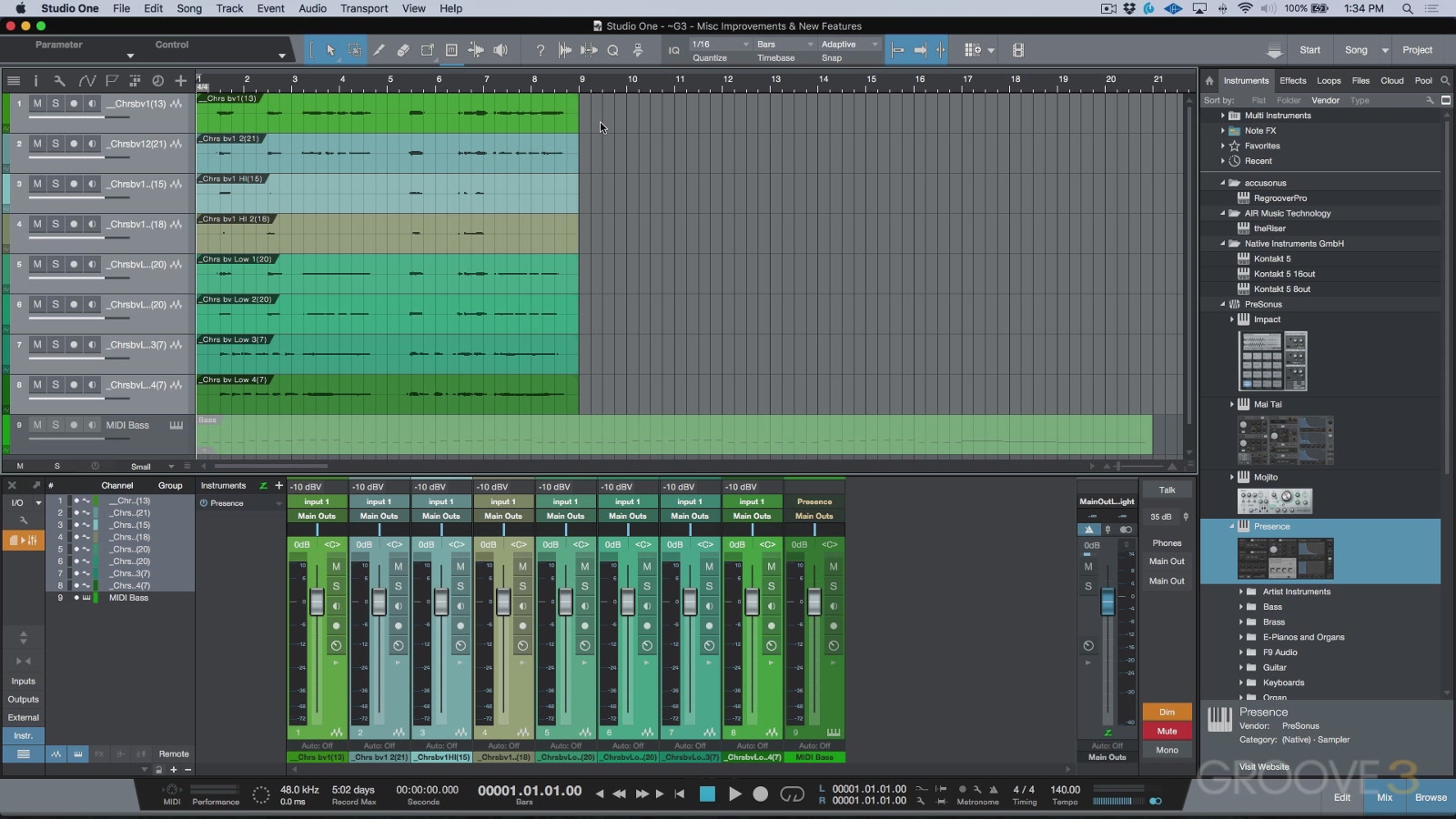Open the track inspector 'i' icon

tap(35, 80)
